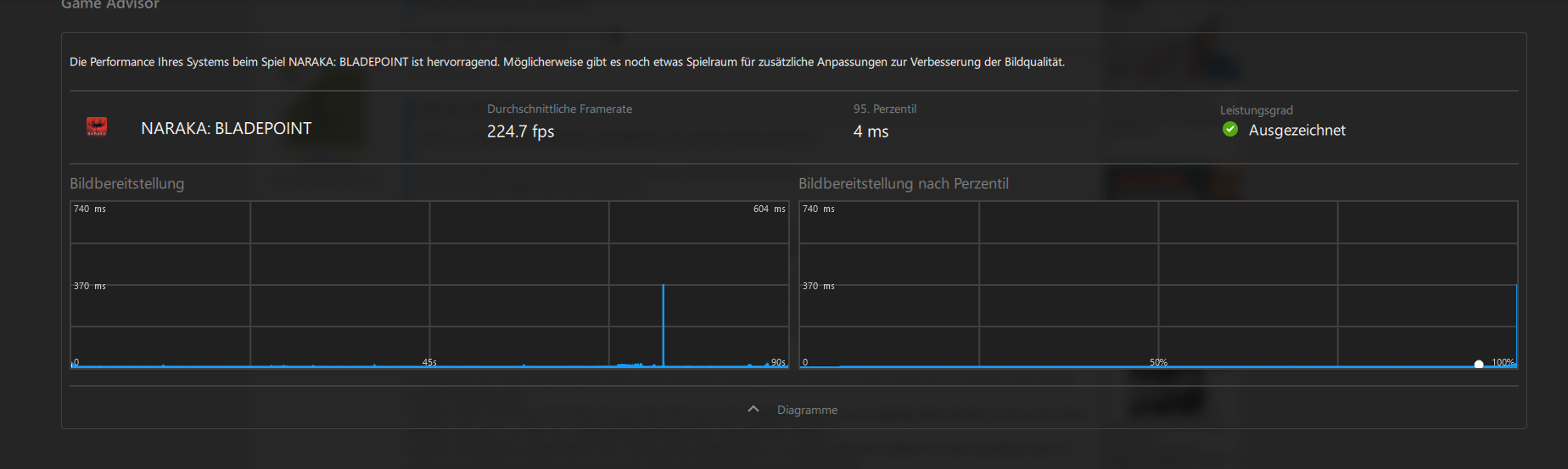The image size is (1568, 469).
Task: Click the 224.7 fps average framerate value
Action: tap(520, 131)
